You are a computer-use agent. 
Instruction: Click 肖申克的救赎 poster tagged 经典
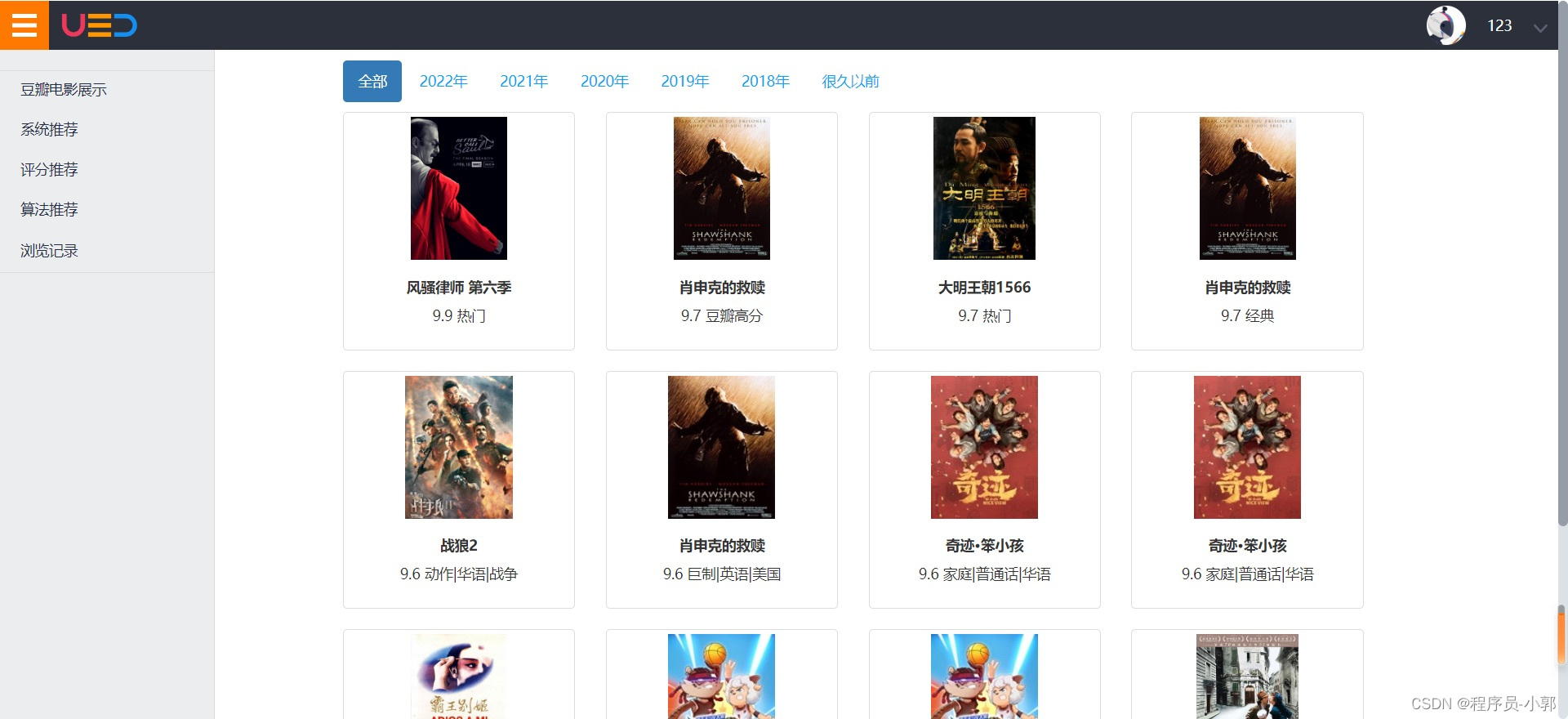coord(1247,188)
